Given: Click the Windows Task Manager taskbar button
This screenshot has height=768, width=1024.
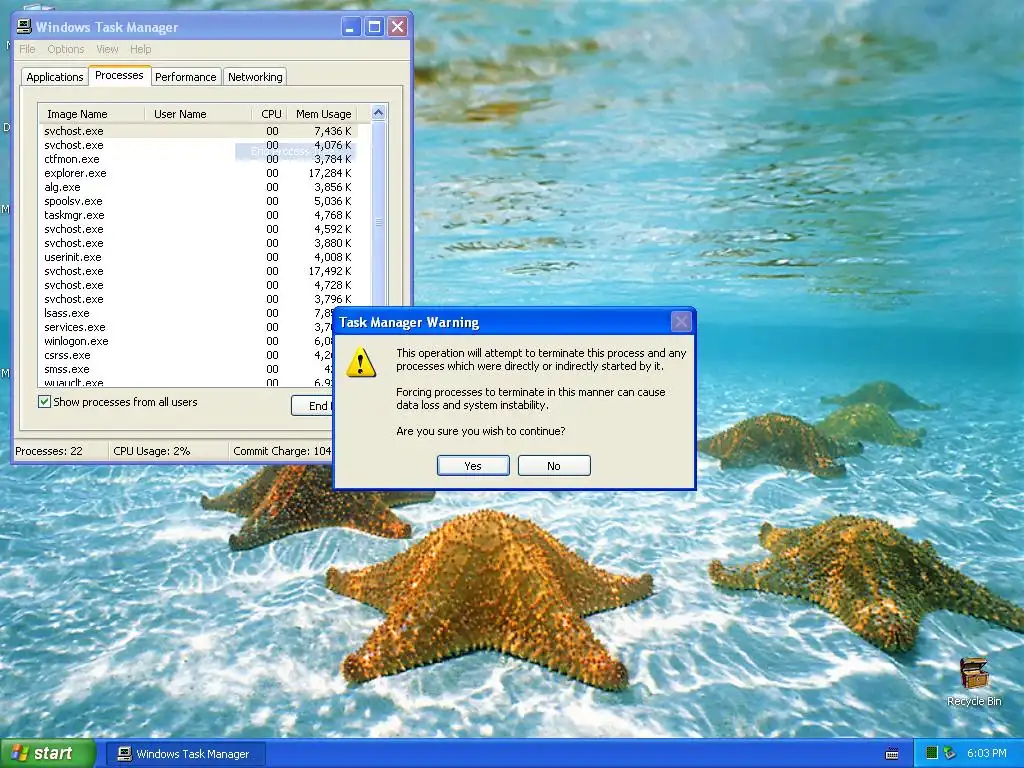Looking at the screenshot, I should point(185,754).
